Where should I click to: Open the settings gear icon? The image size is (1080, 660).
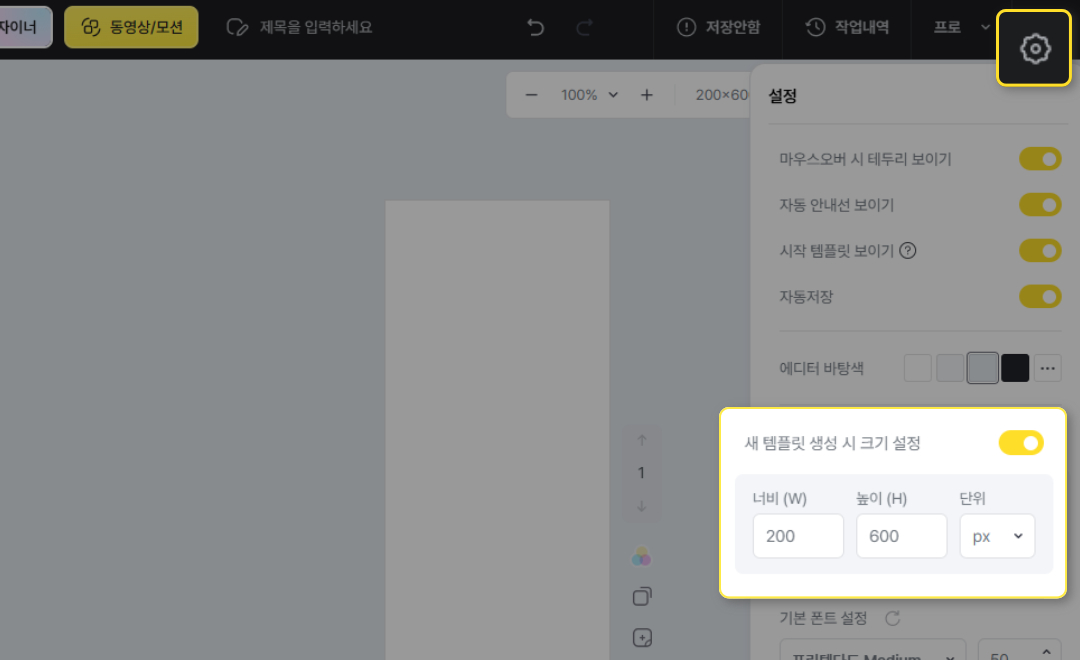(1035, 48)
